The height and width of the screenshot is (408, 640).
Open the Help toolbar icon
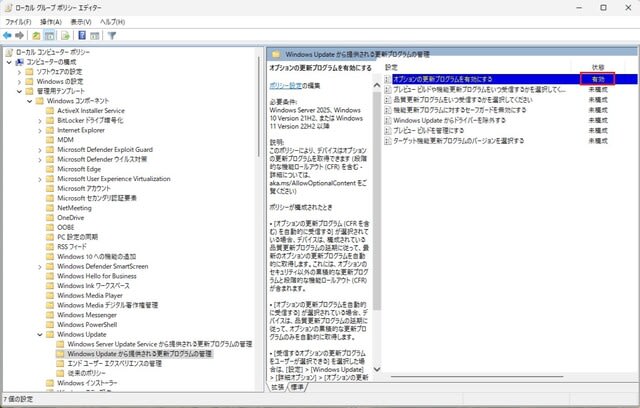coord(82,35)
